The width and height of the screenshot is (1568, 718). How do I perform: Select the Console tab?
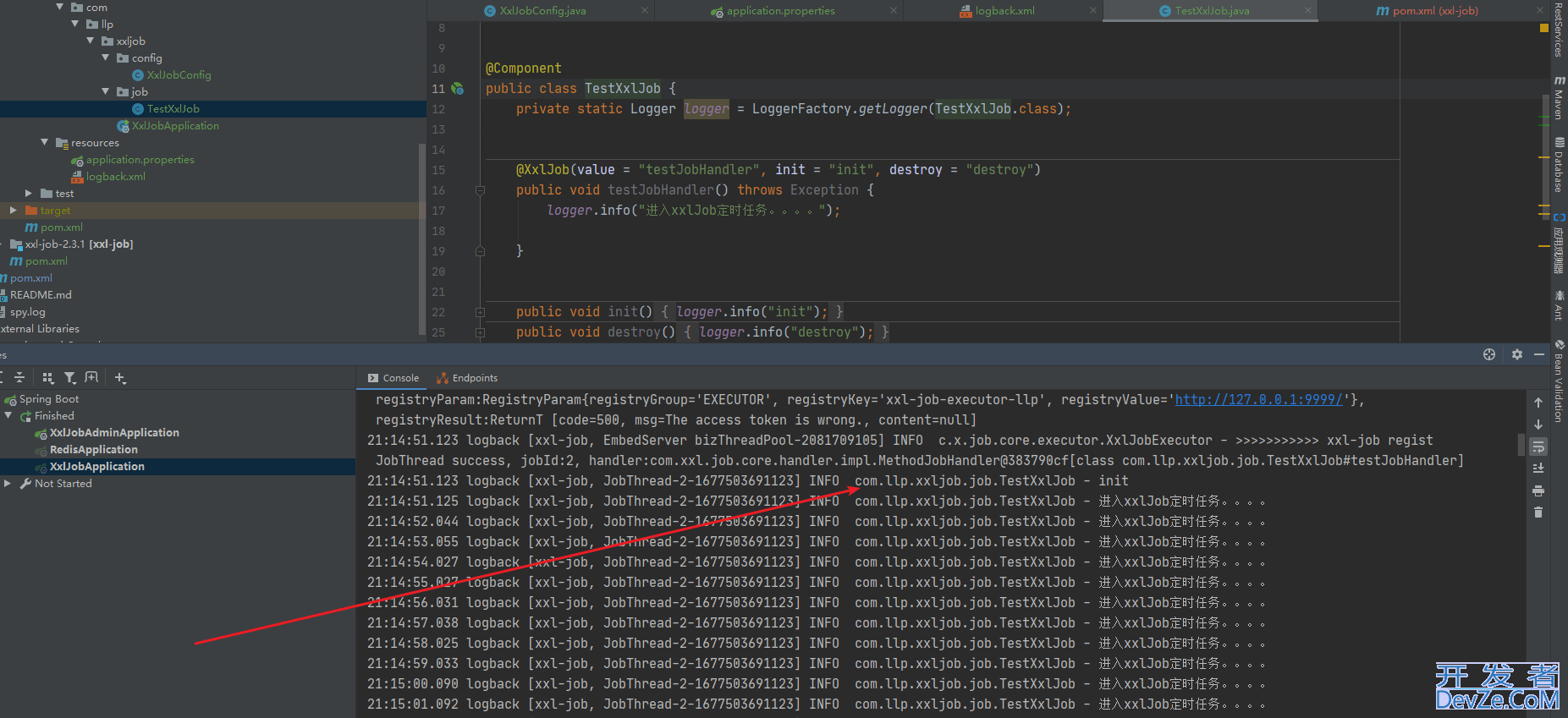point(393,378)
